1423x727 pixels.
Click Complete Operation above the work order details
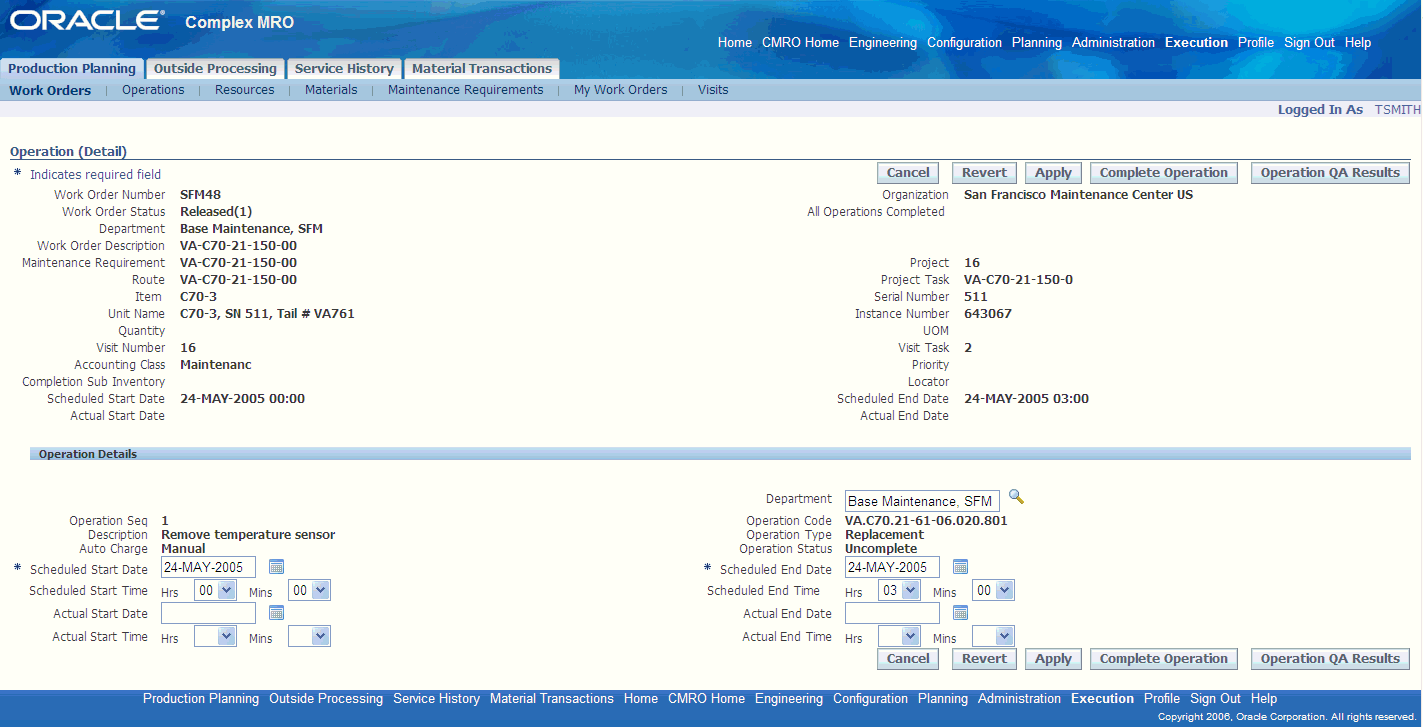[1164, 173]
